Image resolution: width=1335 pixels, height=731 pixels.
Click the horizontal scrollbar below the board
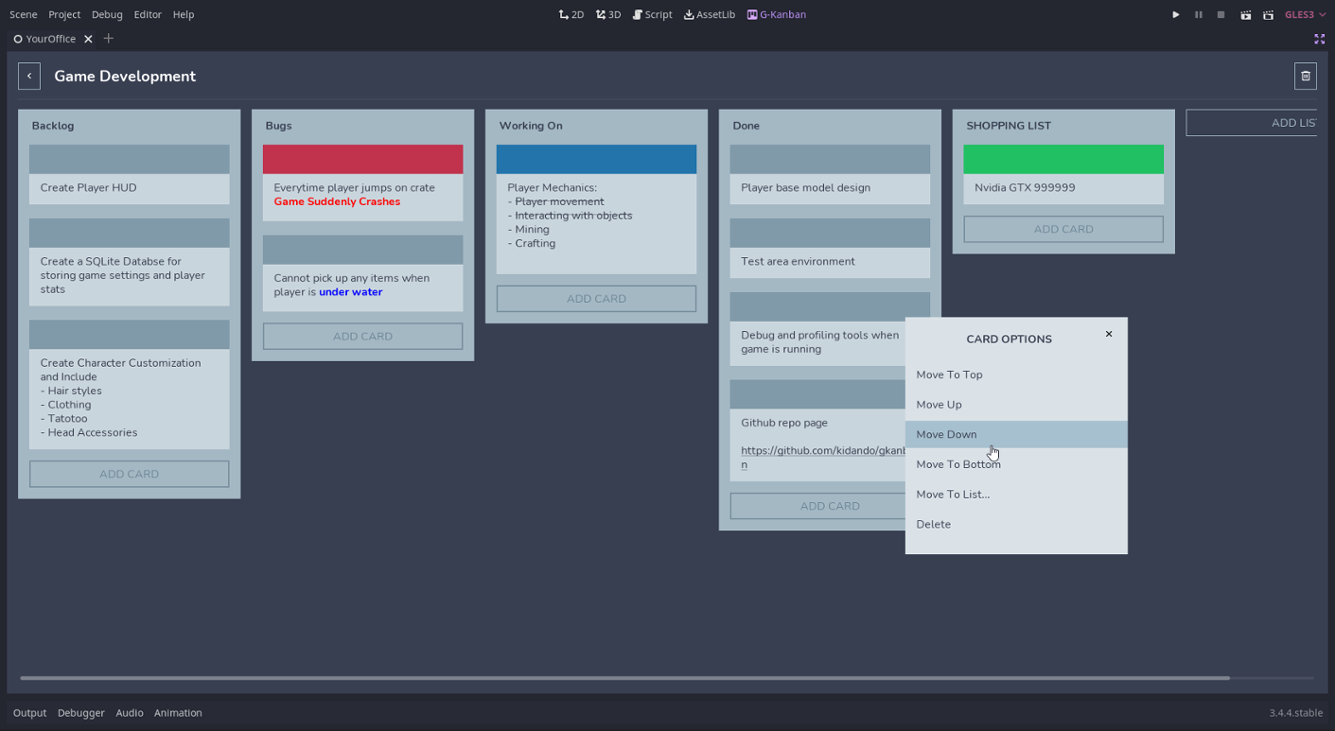[x=622, y=677]
